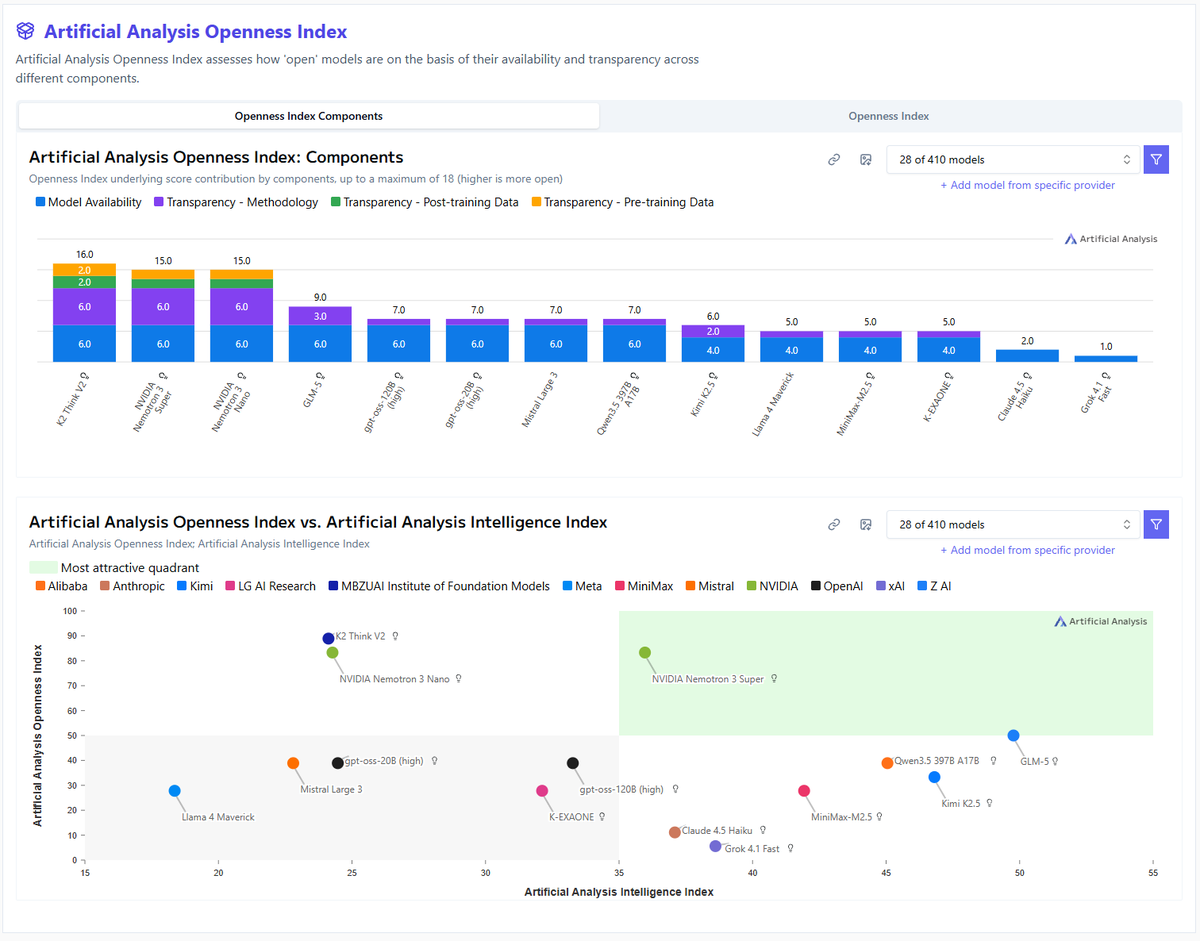Click NVIDIA green legend color swatch

(x=751, y=586)
